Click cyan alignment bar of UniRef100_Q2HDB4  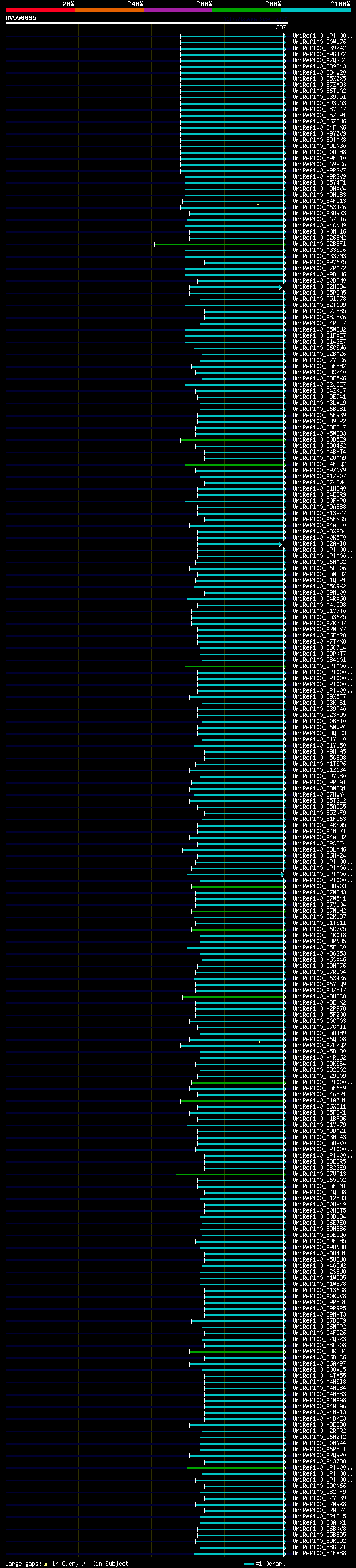236,286
